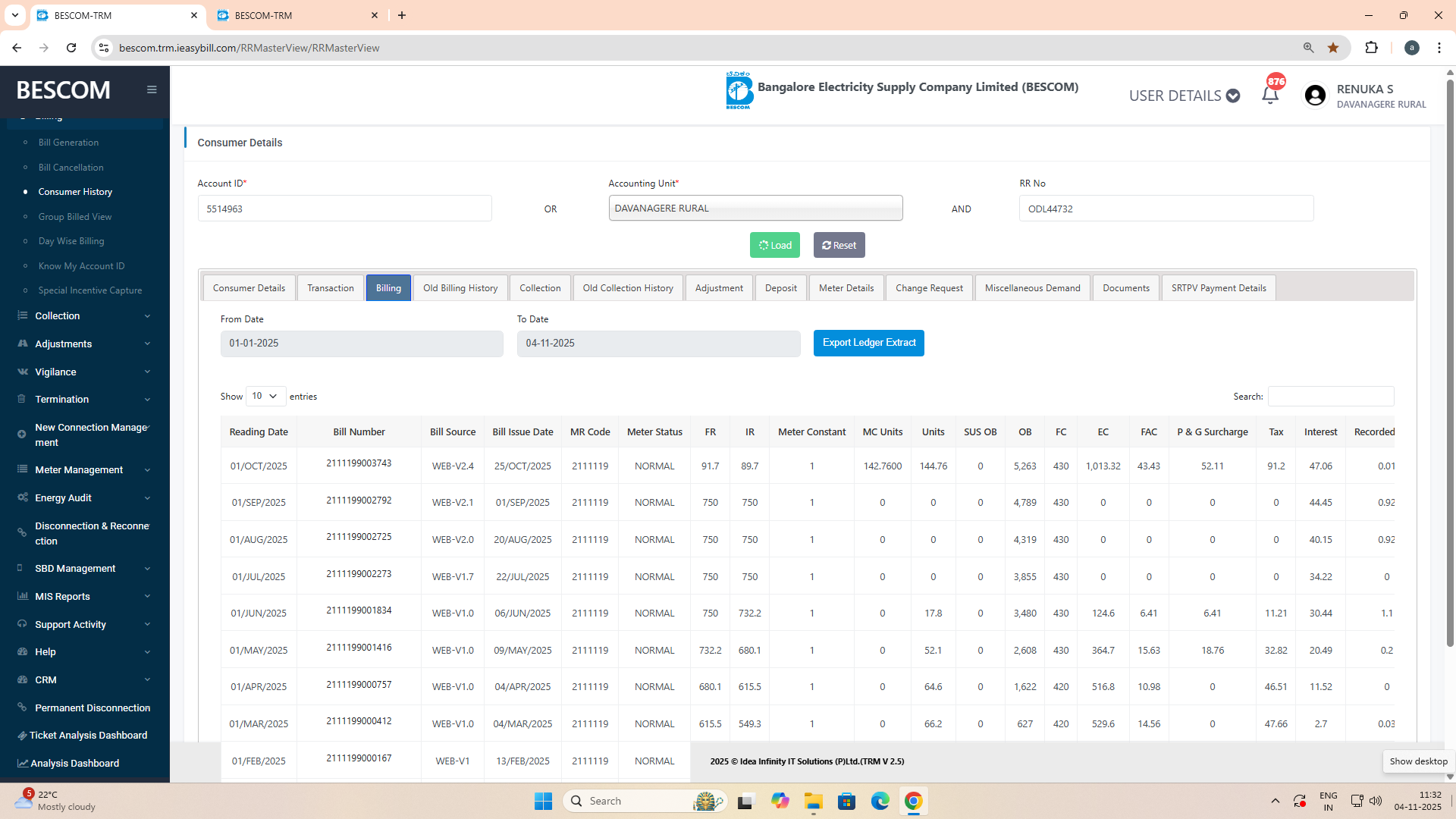Reload page with browser refresh icon
This screenshot has width=1456, height=819.
coord(71,48)
